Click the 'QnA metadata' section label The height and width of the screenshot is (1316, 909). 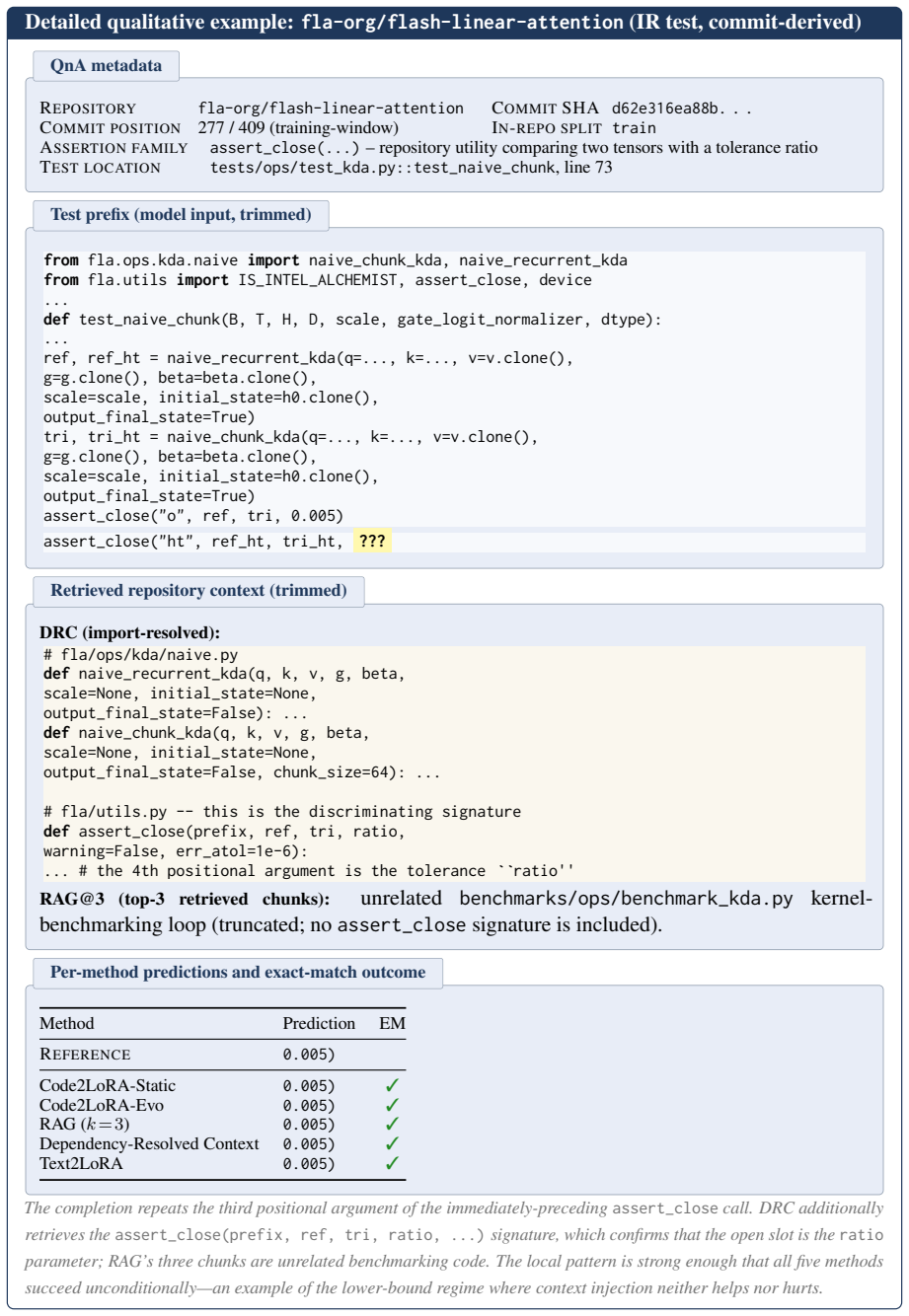(106, 66)
